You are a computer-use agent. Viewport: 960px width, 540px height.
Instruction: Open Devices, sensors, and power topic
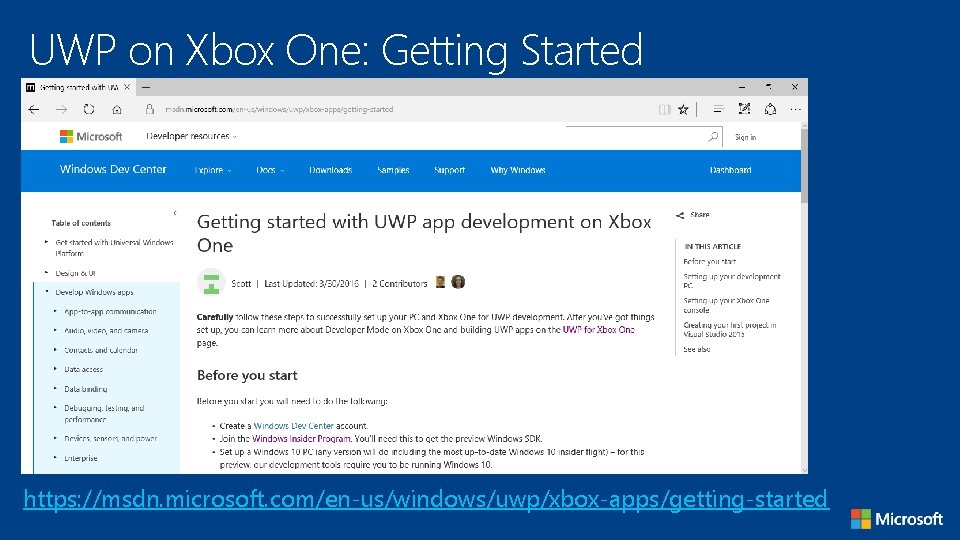point(110,438)
